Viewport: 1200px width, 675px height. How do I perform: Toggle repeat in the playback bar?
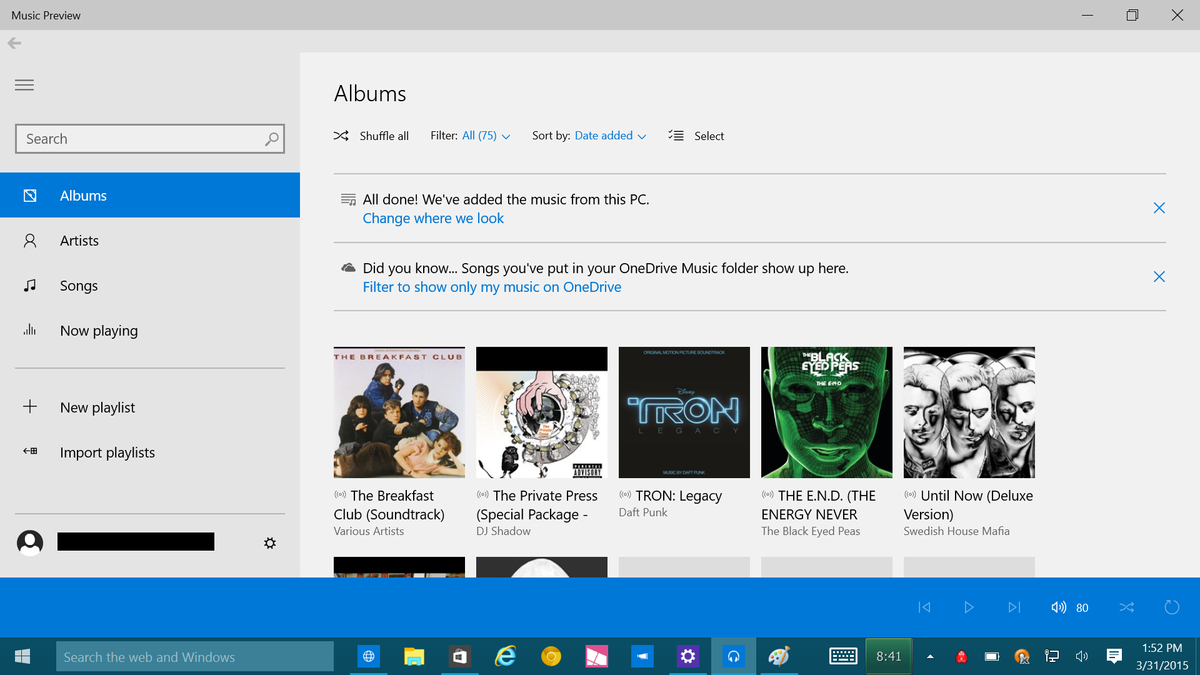1170,607
